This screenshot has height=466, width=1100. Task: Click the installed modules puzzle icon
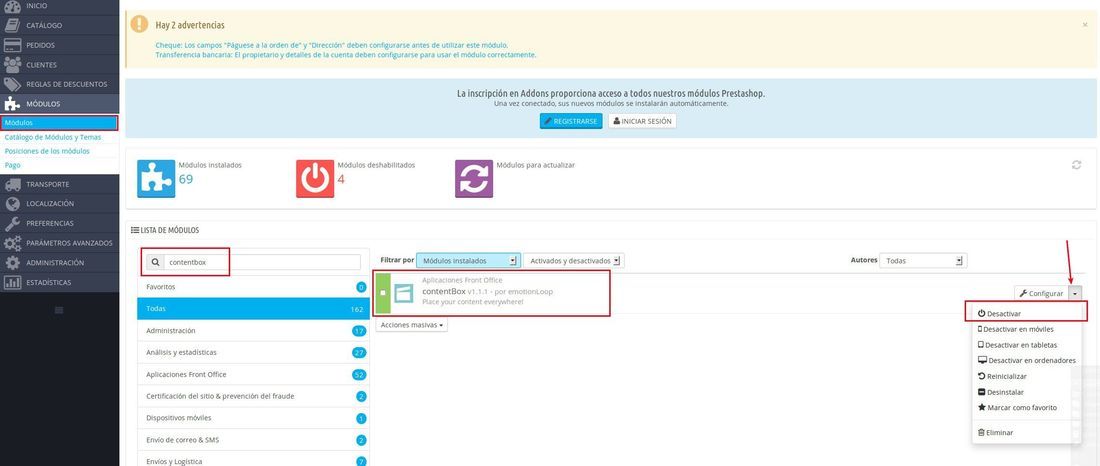point(156,179)
